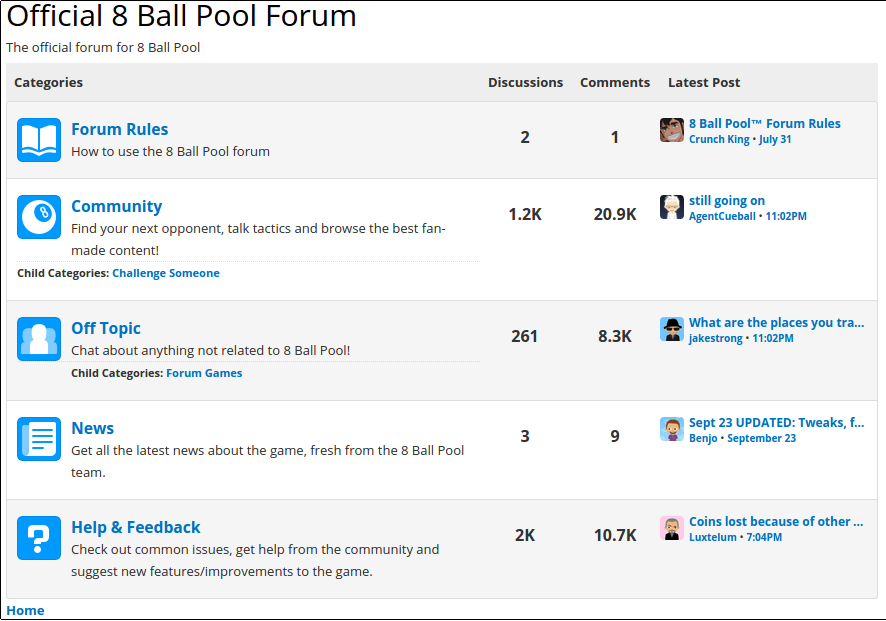Click AgentCueball's avatar thumbnail
The height and width of the screenshot is (621, 886).
pyautogui.click(x=672, y=207)
